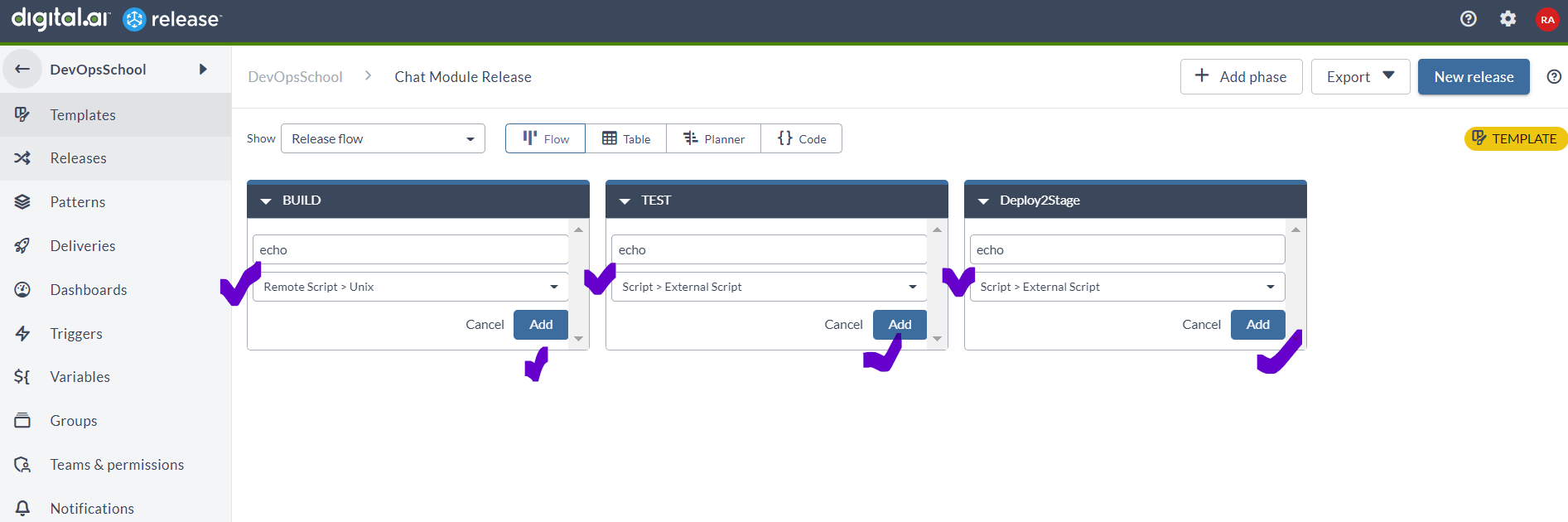Open the Remote Script > Unix type dropdown
Screen dimensions: 1568x522
[410, 287]
